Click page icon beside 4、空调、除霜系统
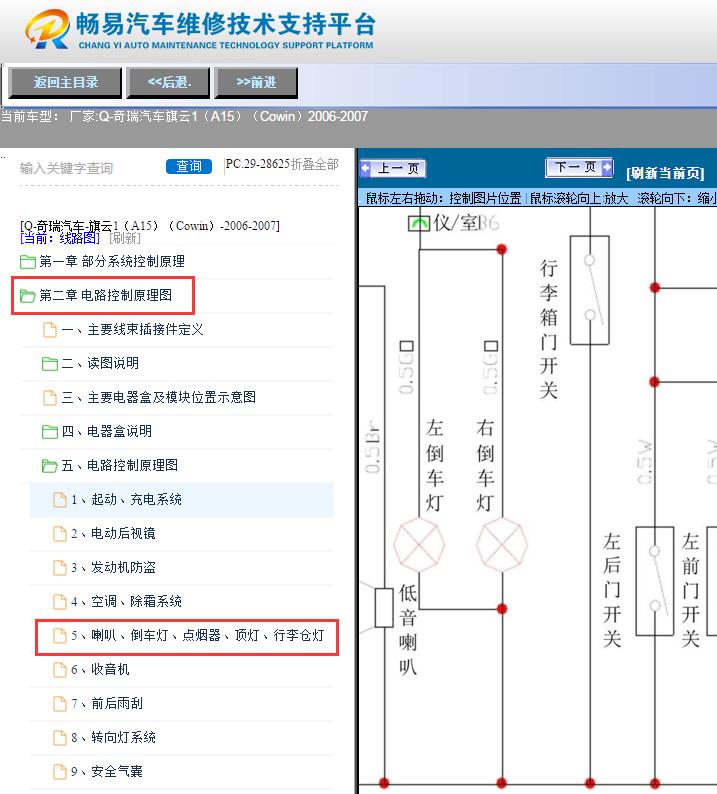 click(60, 602)
